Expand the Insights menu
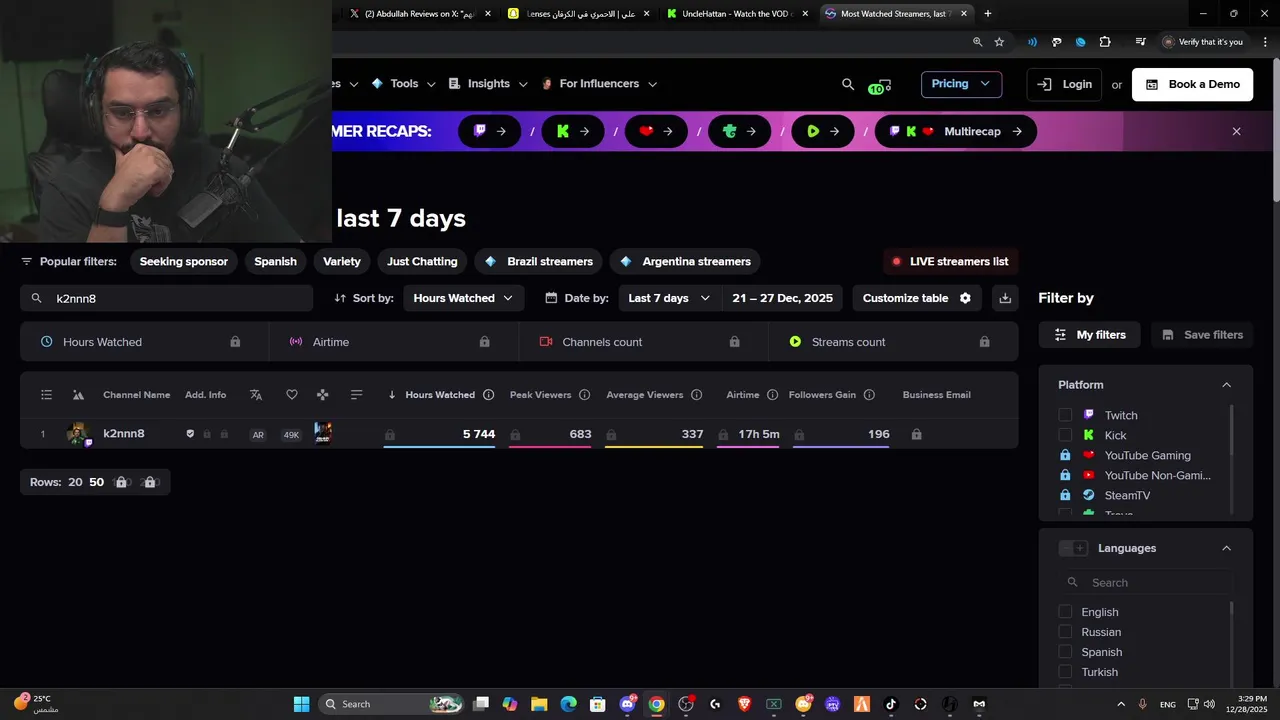The height and width of the screenshot is (720, 1280). pos(488,84)
